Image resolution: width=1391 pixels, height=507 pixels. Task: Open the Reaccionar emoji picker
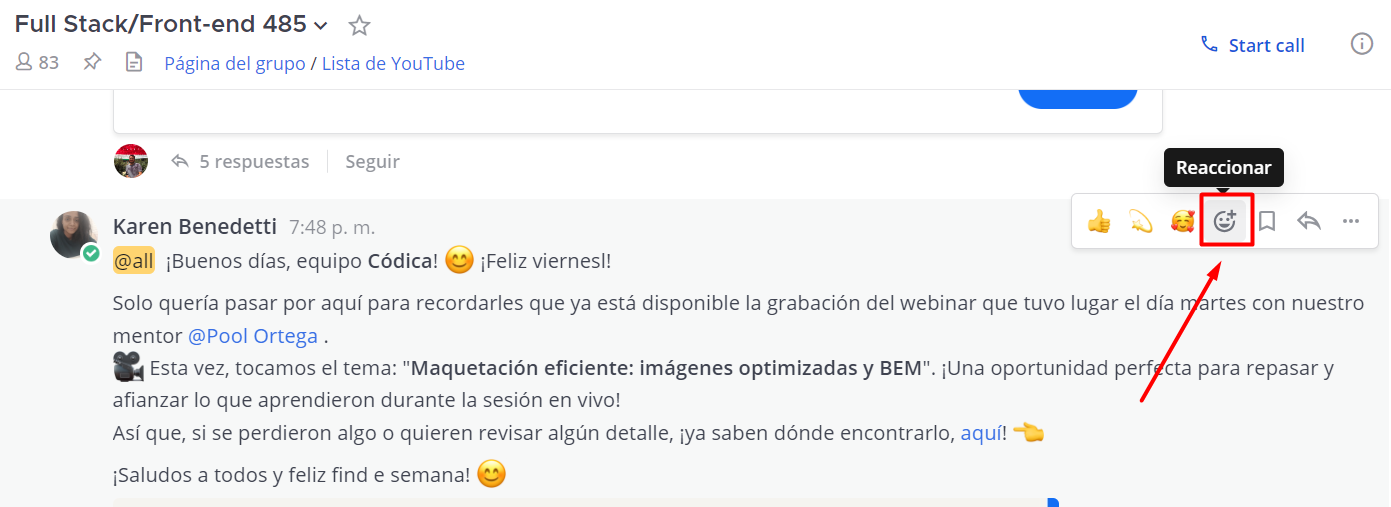[x=1225, y=221]
